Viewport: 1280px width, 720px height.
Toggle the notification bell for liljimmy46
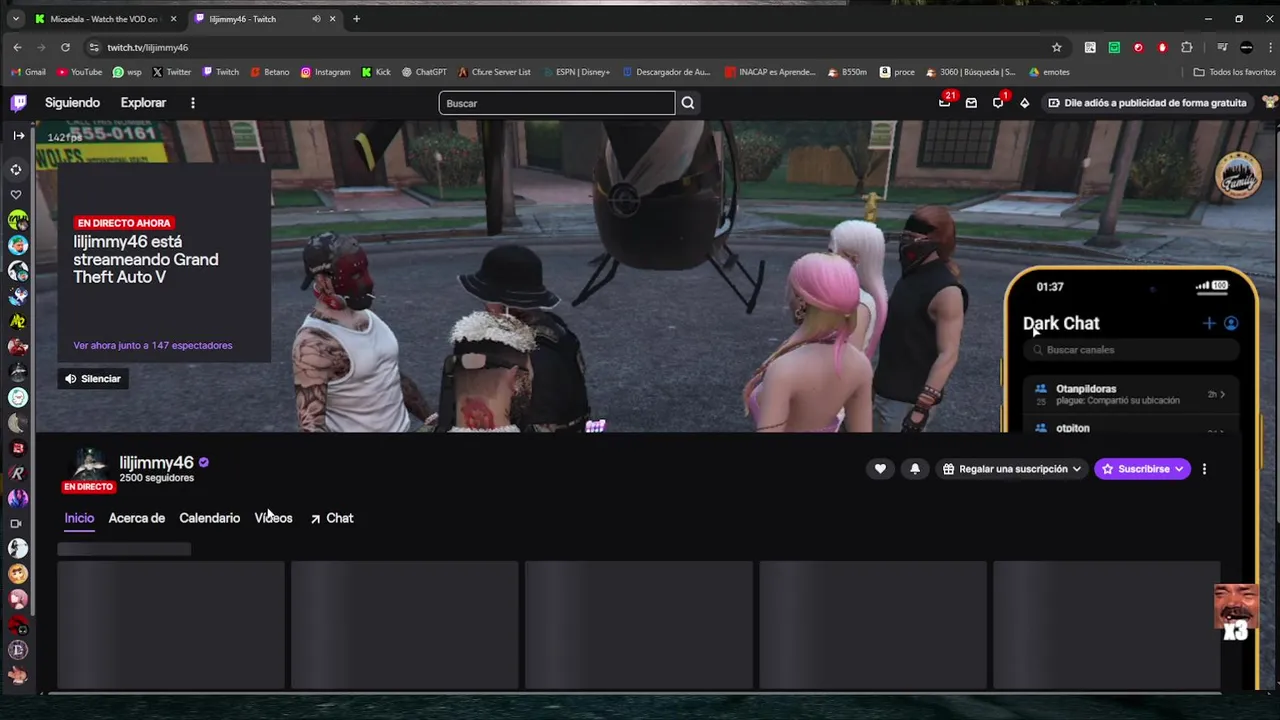pyautogui.click(x=915, y=469)
